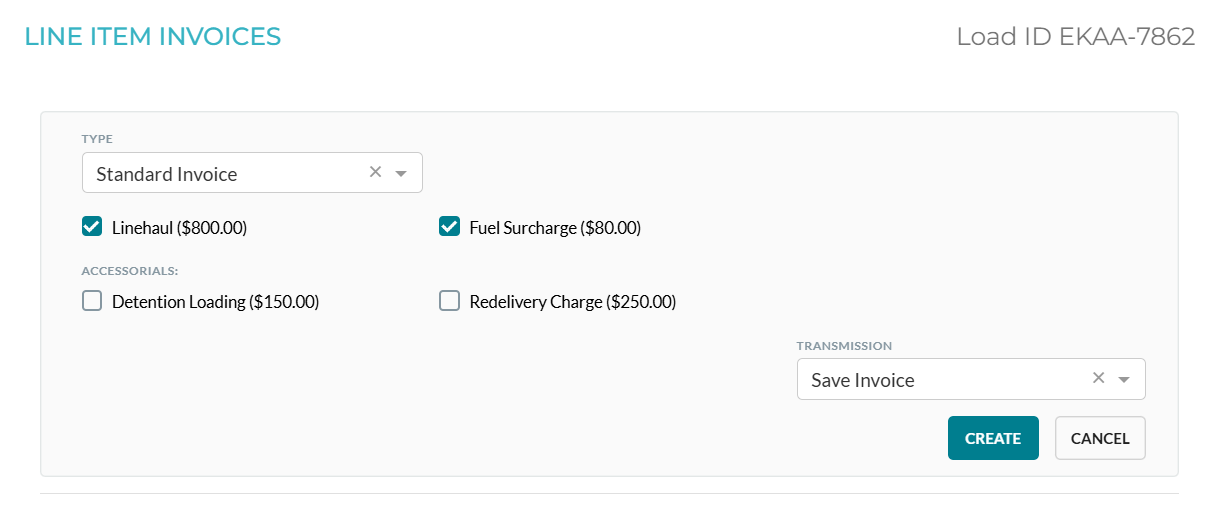The width and height of the screenshot is (1226, 505).
Task: Click the Accessorials label
Action: coord(130,271)
